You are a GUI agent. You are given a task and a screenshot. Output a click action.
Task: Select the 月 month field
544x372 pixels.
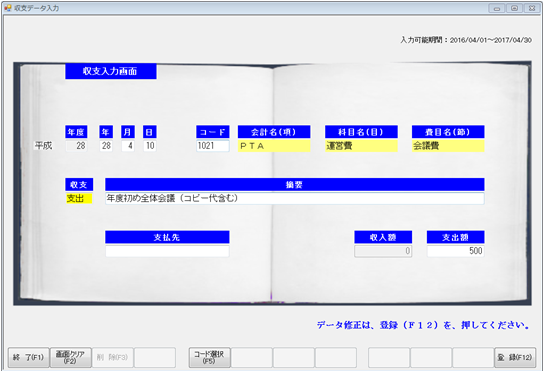[x=128, y=146]
